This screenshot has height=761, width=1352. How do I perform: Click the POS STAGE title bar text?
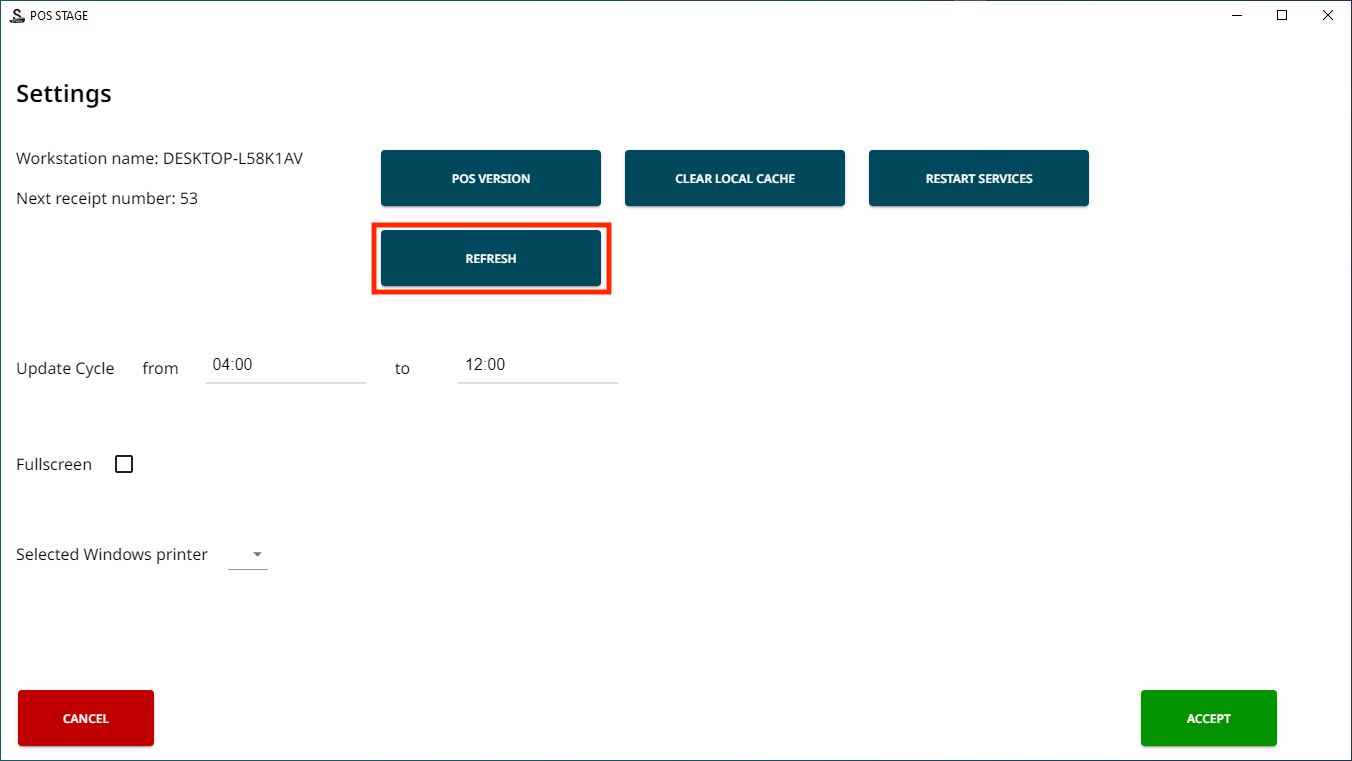click(x=59, y=15)
